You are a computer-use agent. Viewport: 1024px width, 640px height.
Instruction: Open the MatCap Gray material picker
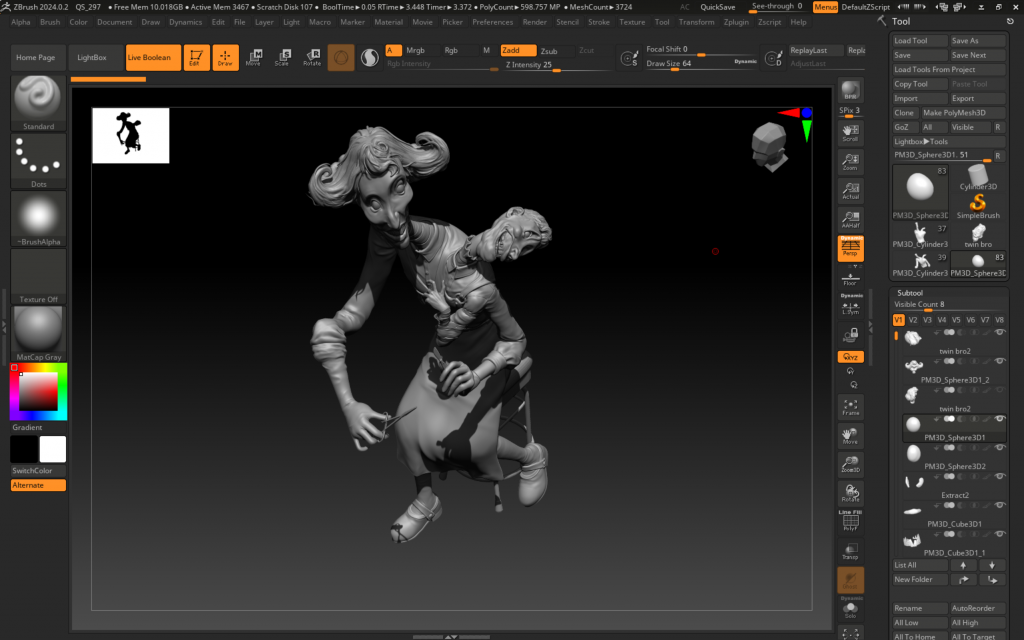(x=39, y=334)
